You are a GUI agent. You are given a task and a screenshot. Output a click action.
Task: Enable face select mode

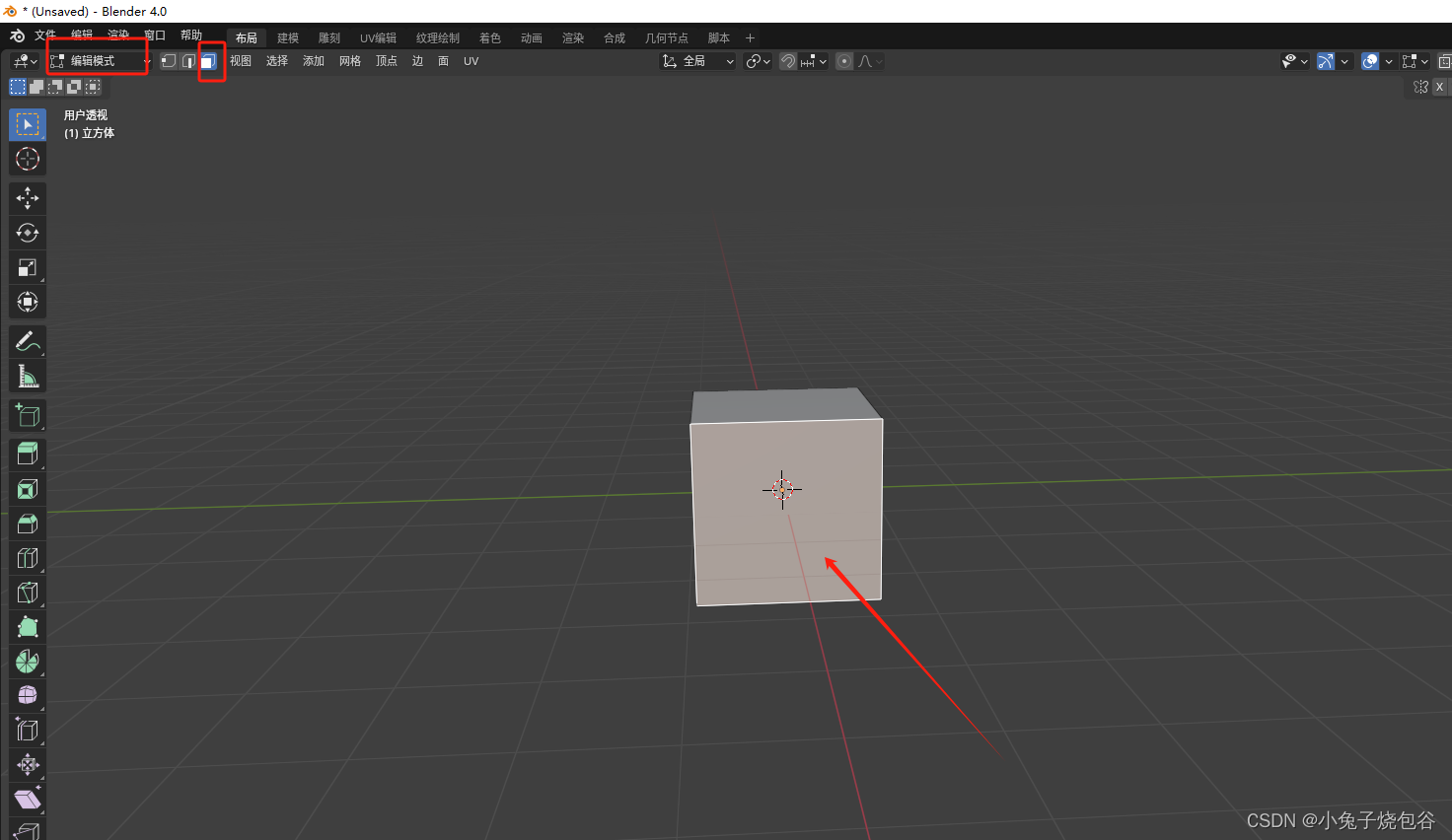(208, 61)
